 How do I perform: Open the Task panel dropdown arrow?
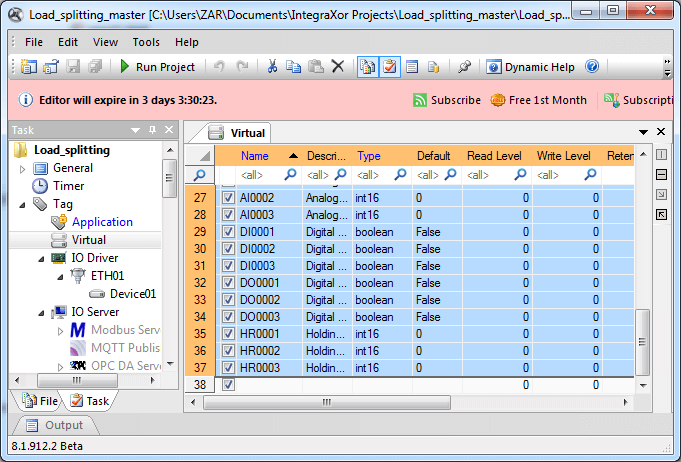(136, 130)
